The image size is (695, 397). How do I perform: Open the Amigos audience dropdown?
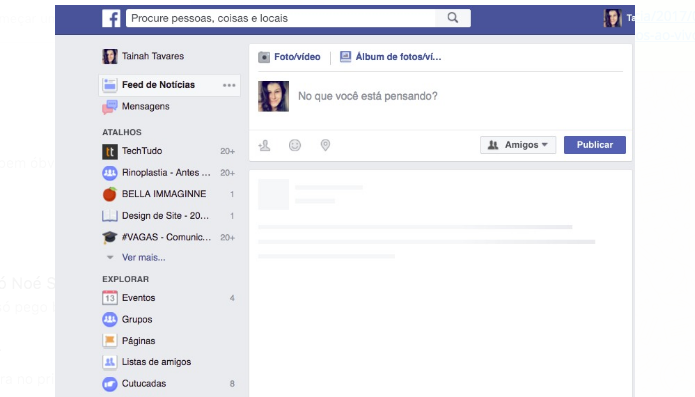pyautogui.click(x=518, y=145)
